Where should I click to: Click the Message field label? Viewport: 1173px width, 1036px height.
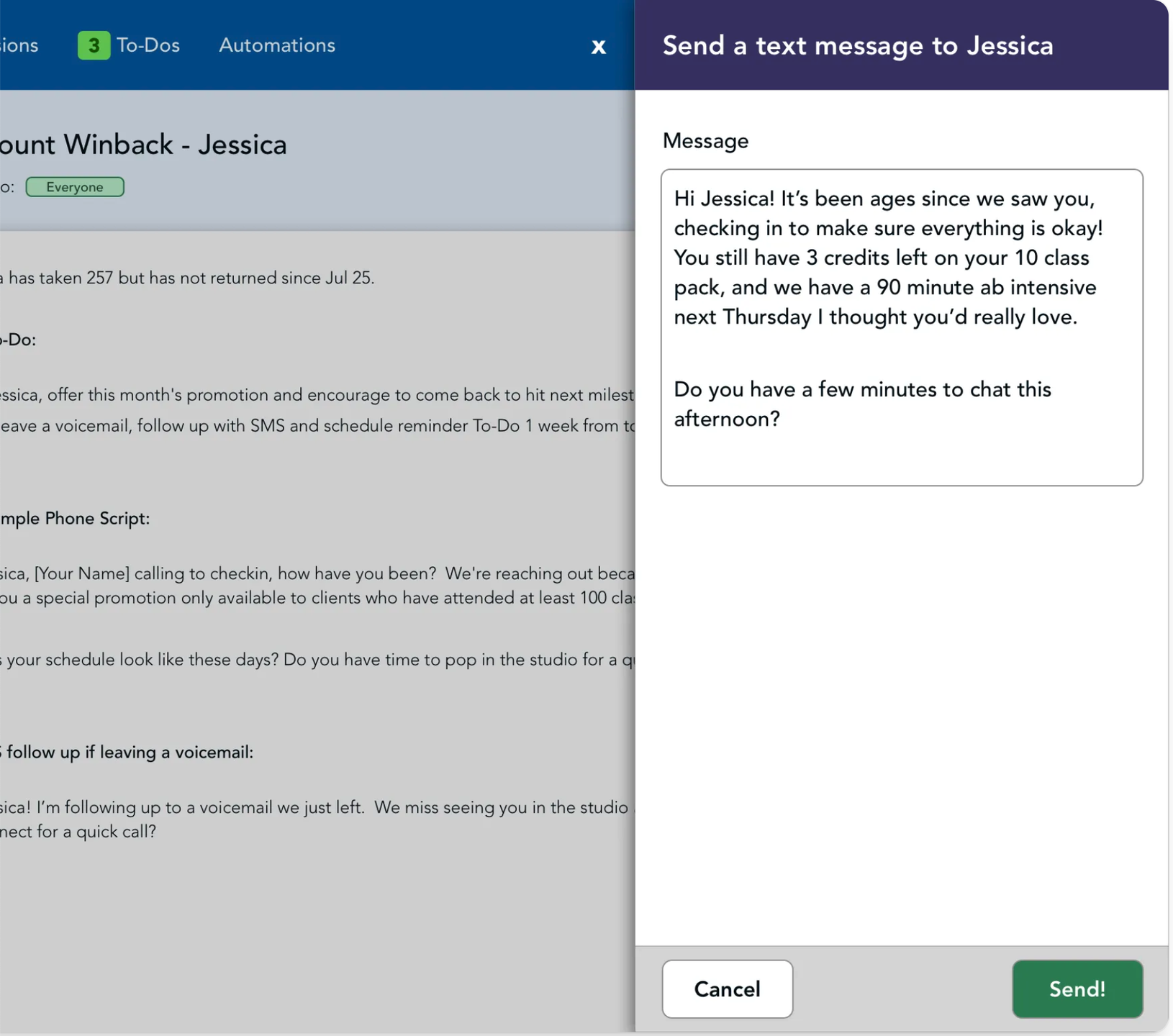click(705, 141)
